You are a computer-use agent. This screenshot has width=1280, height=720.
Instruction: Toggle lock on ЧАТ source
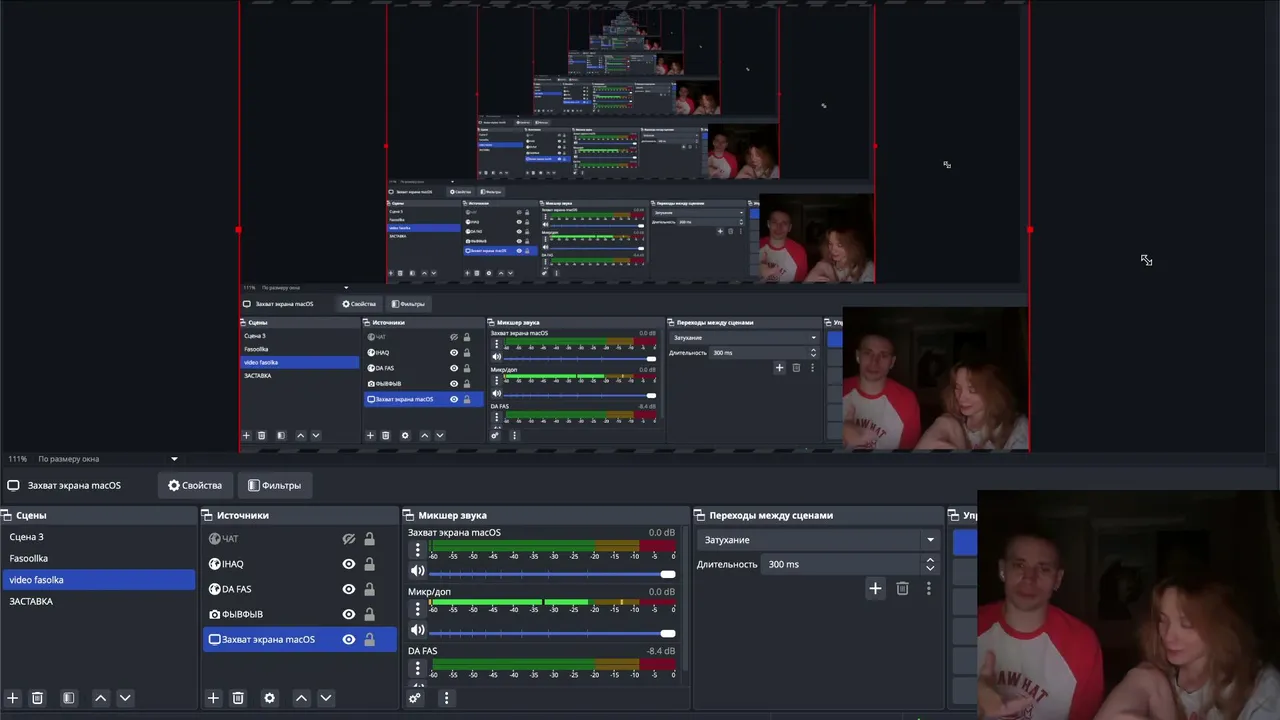(x=369, y=539)
